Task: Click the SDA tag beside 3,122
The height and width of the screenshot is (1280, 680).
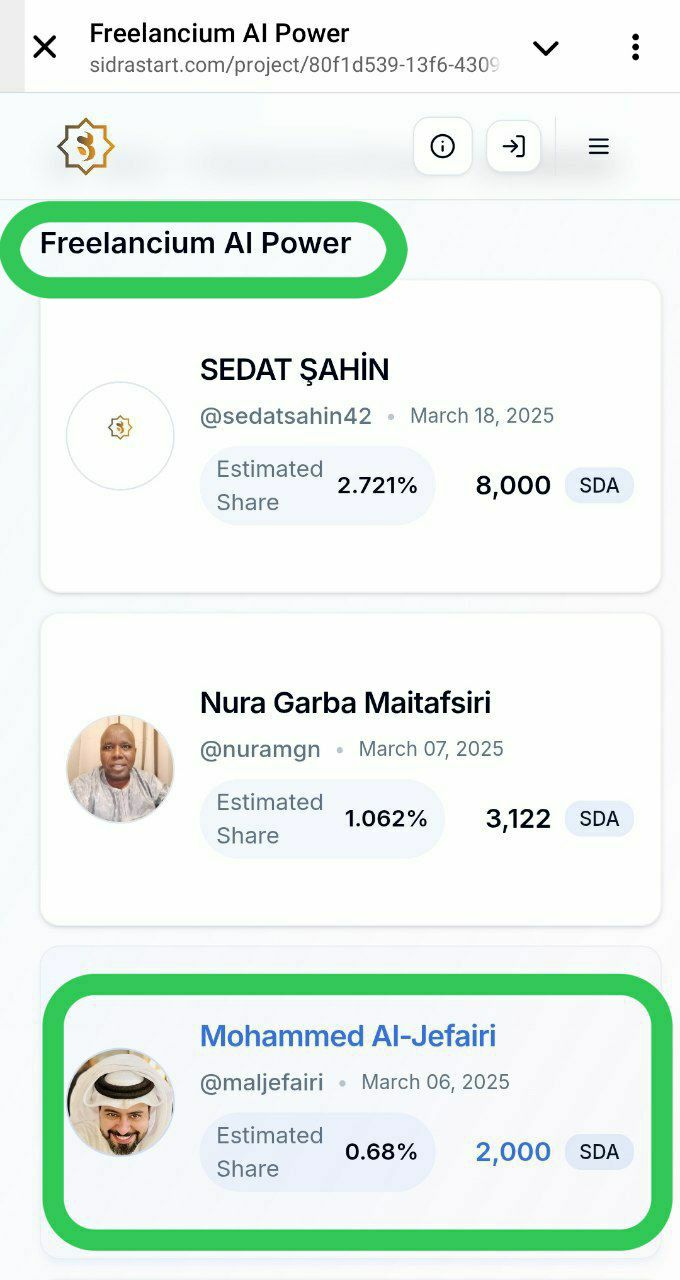Action: pyautogui.click(x=599, y=819)
